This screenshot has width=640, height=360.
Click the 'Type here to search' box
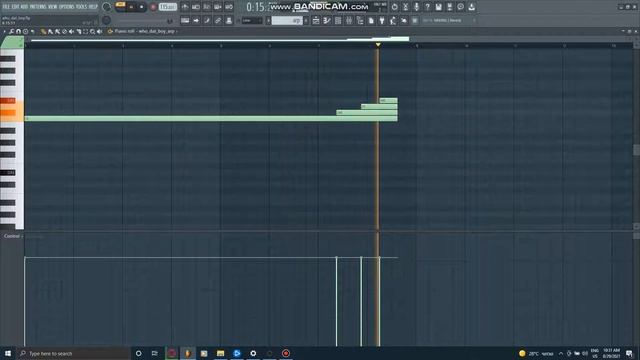click(73, 353)
